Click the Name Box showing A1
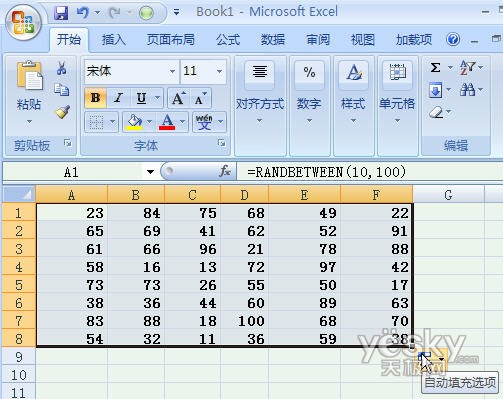The width and height of the screenshot is (503, 399). (72, 172)
